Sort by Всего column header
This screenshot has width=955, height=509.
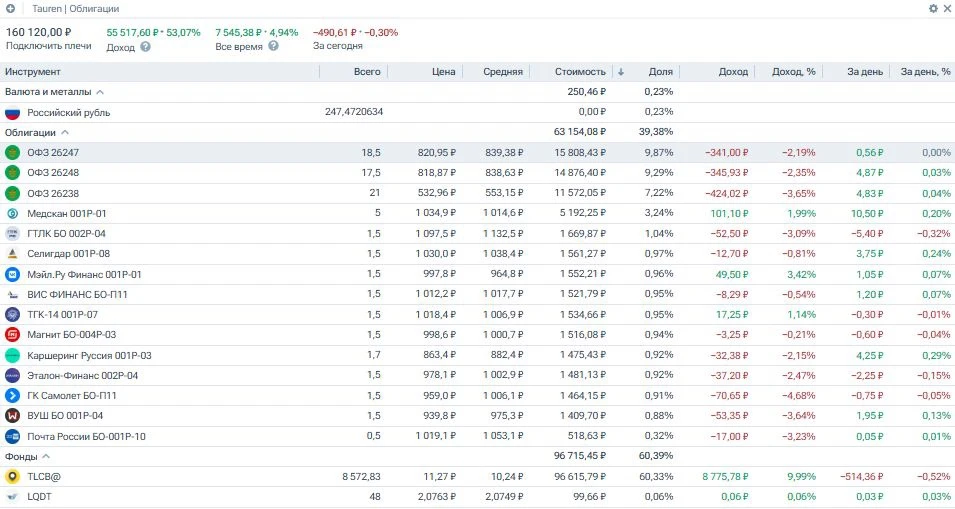367,71
